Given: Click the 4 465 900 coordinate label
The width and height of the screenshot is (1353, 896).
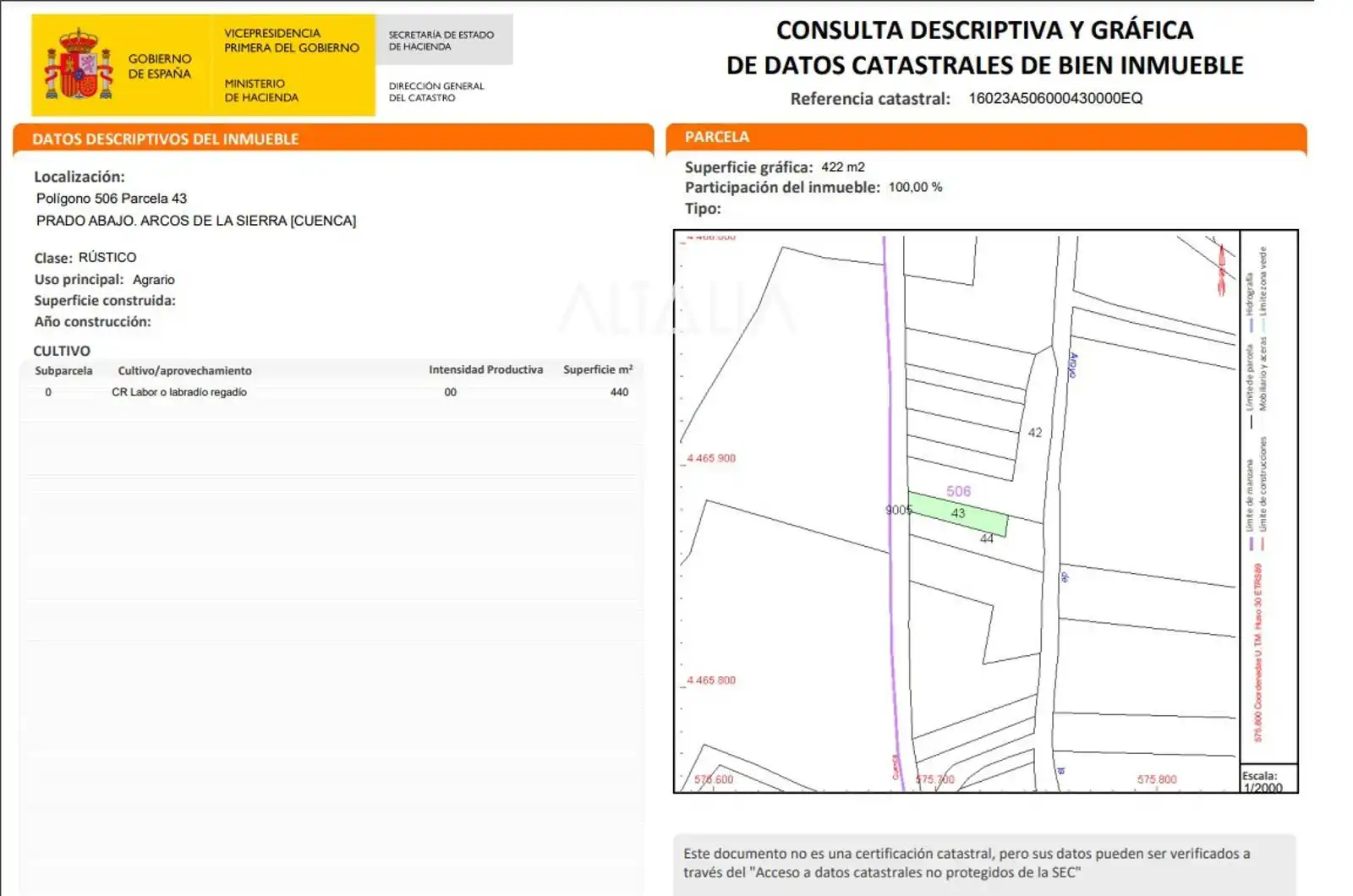Looking at the screenshot, I should point(711,458).
